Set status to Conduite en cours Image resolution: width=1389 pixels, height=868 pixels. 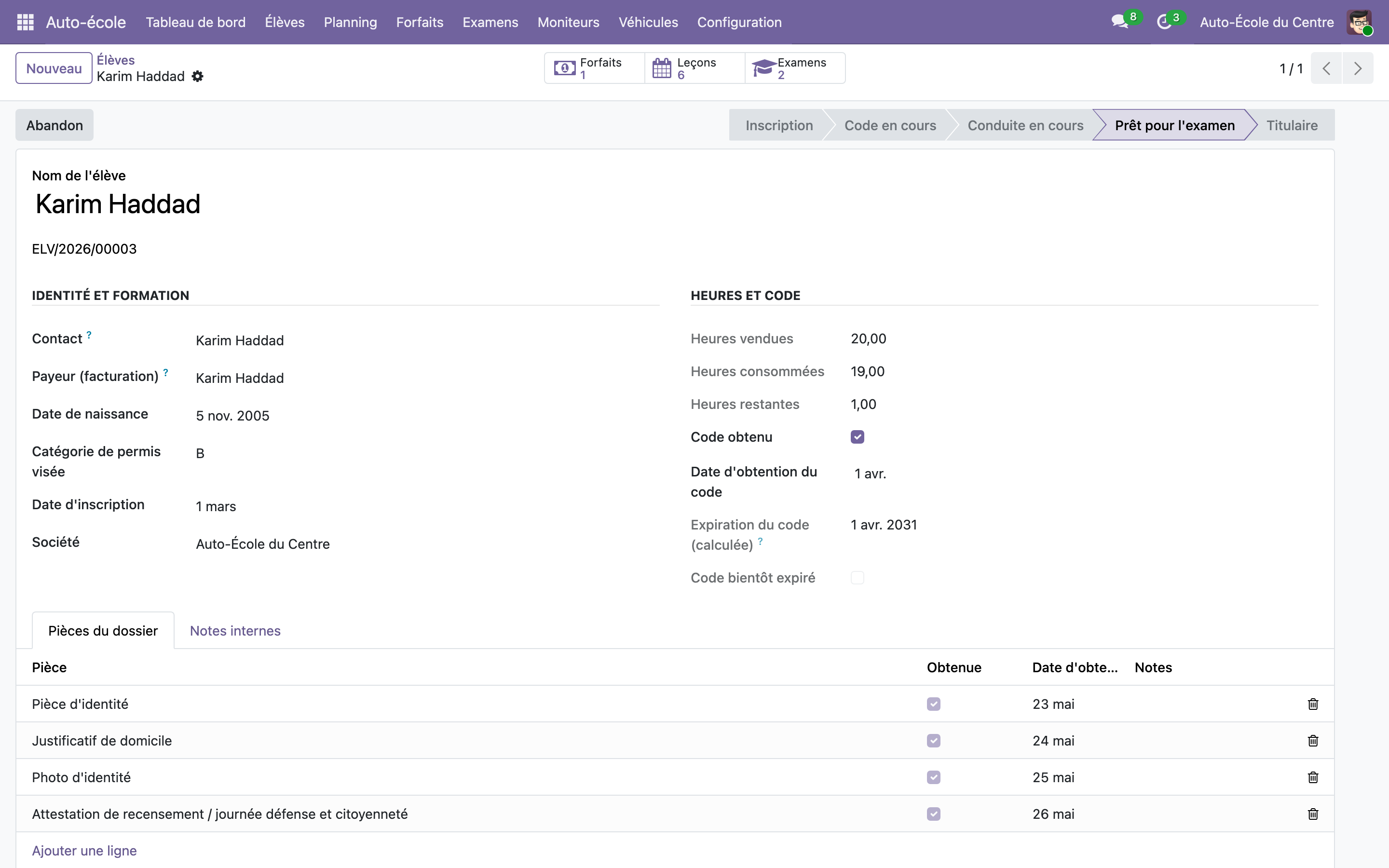tap(1025, 125)
